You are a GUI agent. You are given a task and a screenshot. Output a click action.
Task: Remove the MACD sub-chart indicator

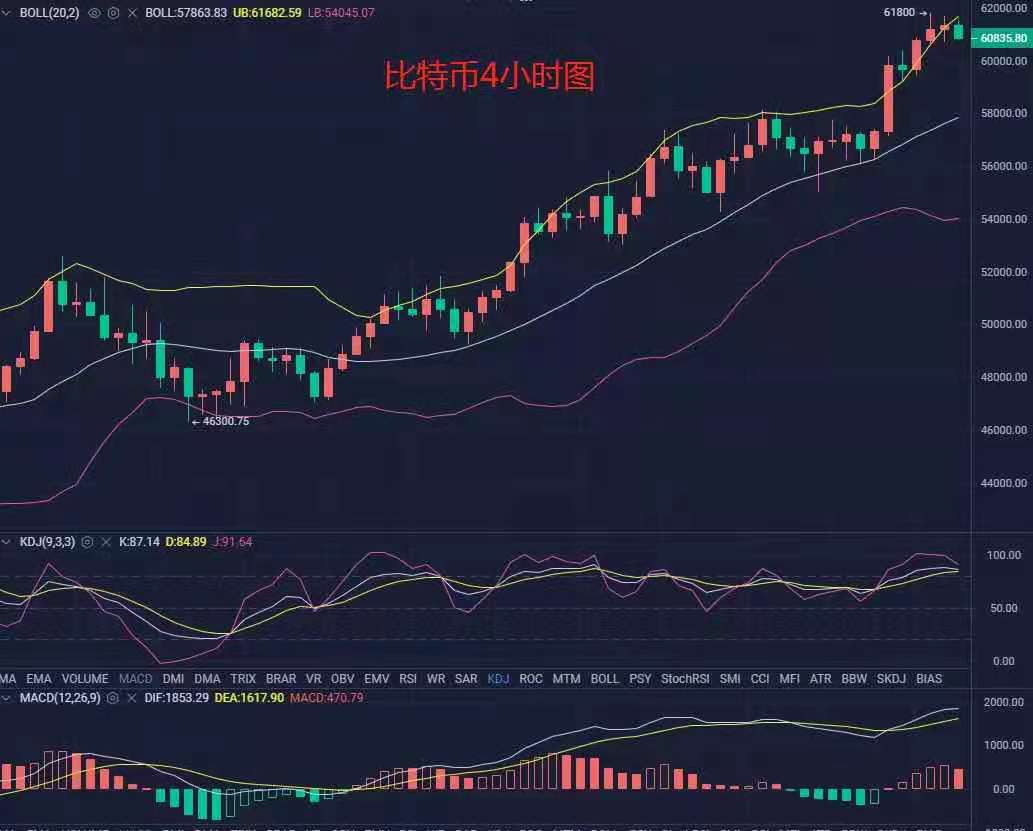pos(131,697)
